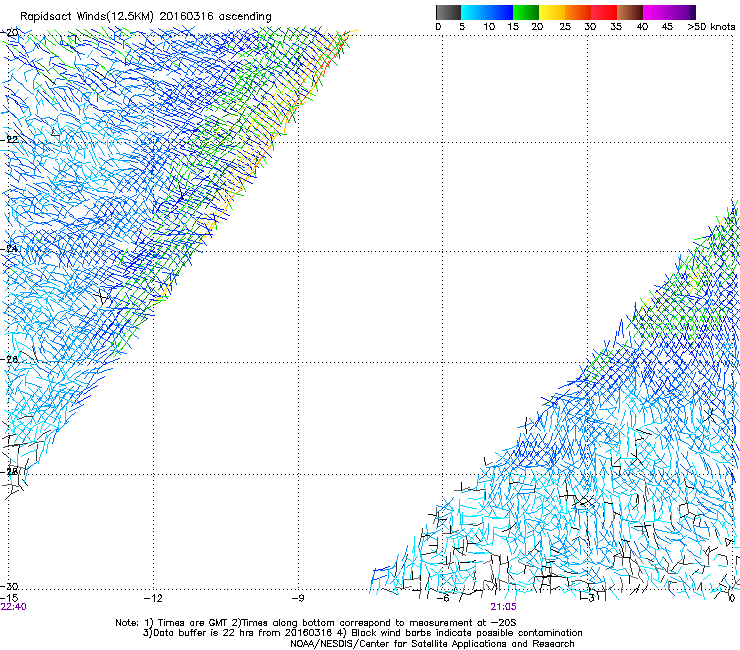The image size is (740, 650).
Task: Click the '-22' latitude axis label
Action: pos(9,139)
